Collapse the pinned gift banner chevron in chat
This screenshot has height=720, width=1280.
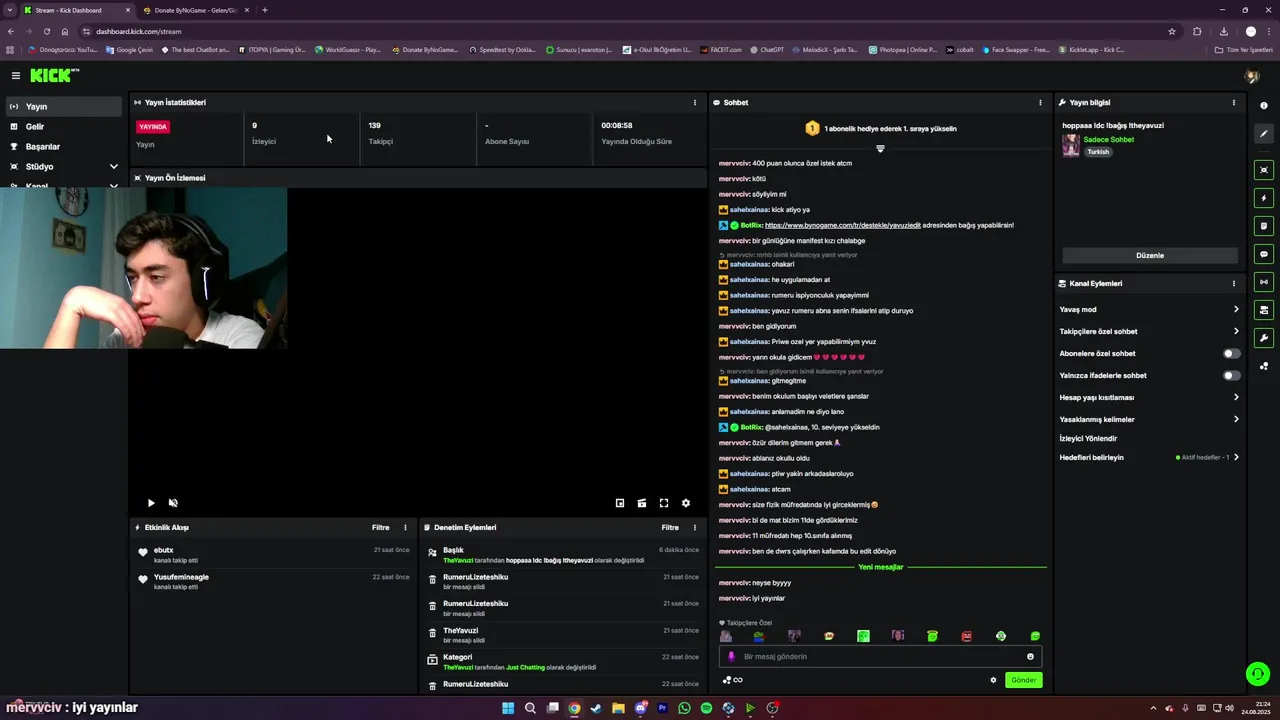(x=880, y=149)
